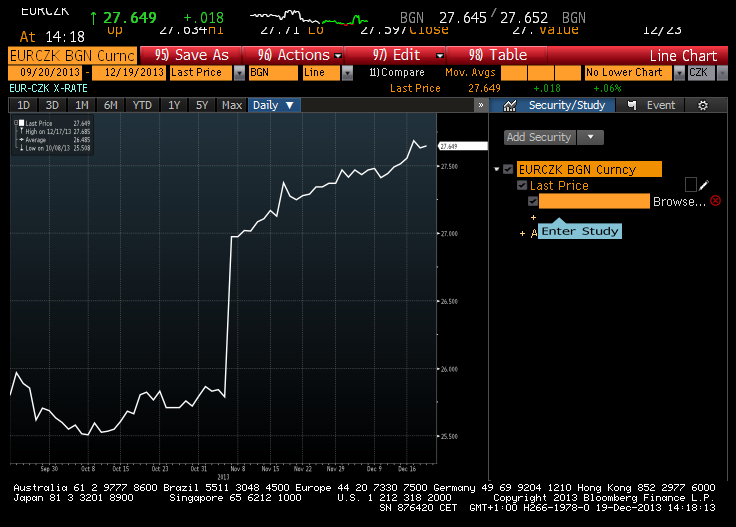Click the 27.649 price marker on axis
The height and width of the screenshot is (527, 736).
[x=463, y=146]
